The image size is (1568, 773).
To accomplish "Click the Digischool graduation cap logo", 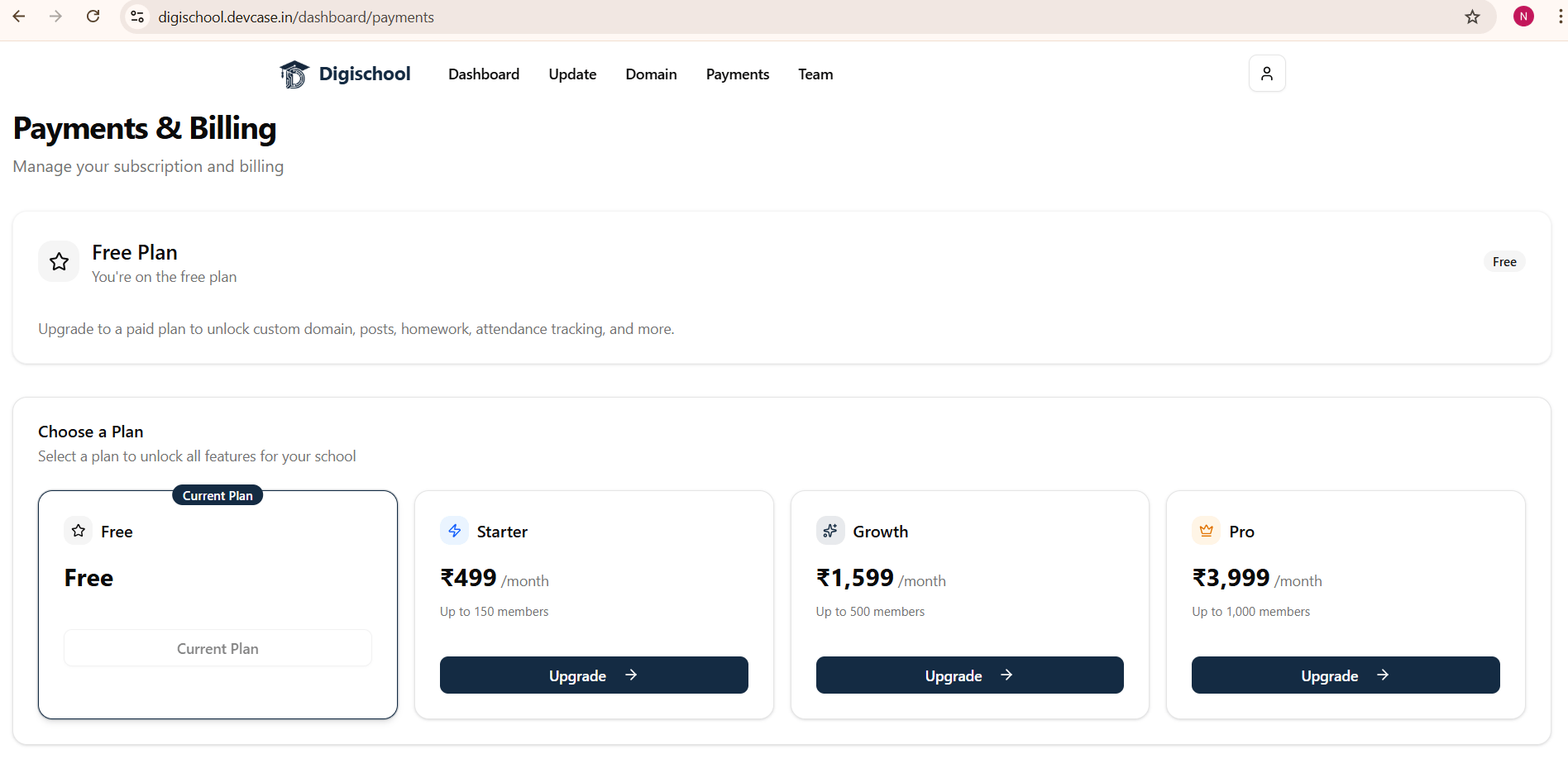I will (x=294, y=74).
